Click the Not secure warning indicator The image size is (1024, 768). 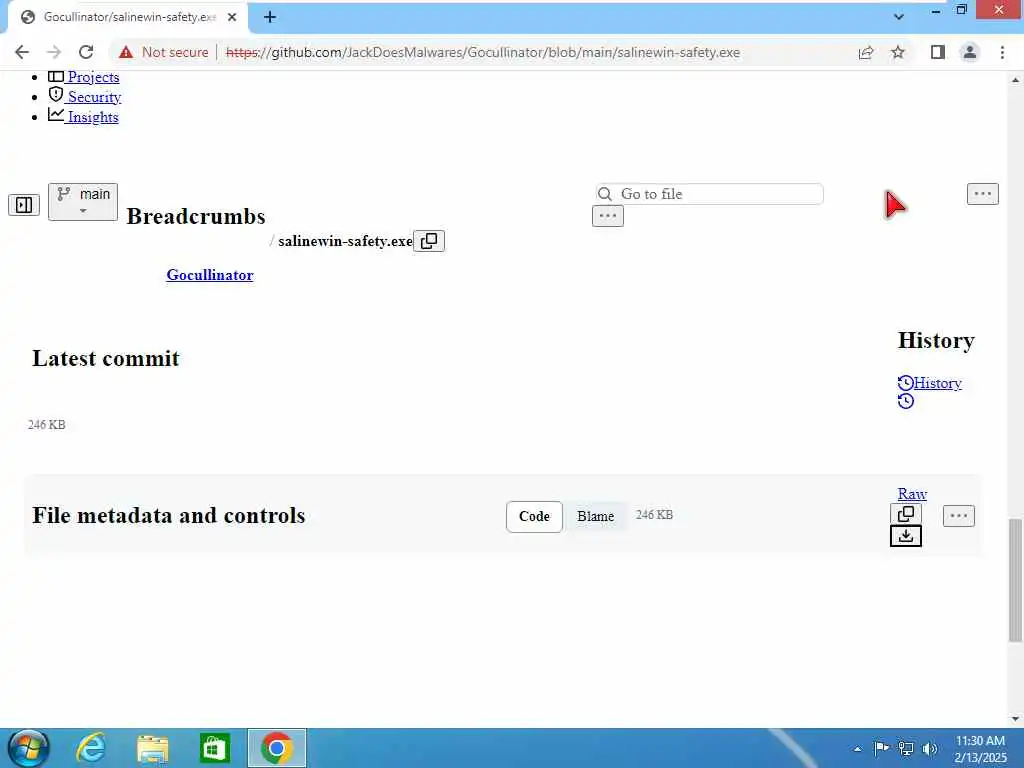pyautogui.click(x=163, y=52)
